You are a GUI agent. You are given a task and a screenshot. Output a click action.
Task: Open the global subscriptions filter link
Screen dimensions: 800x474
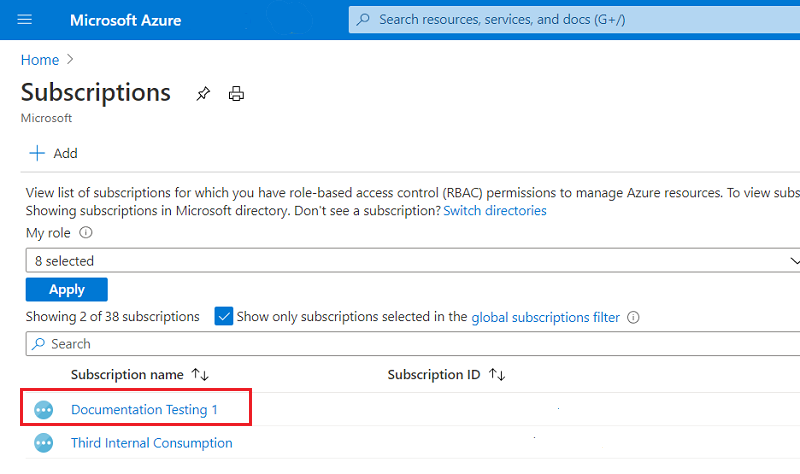[x=545, y=317]
